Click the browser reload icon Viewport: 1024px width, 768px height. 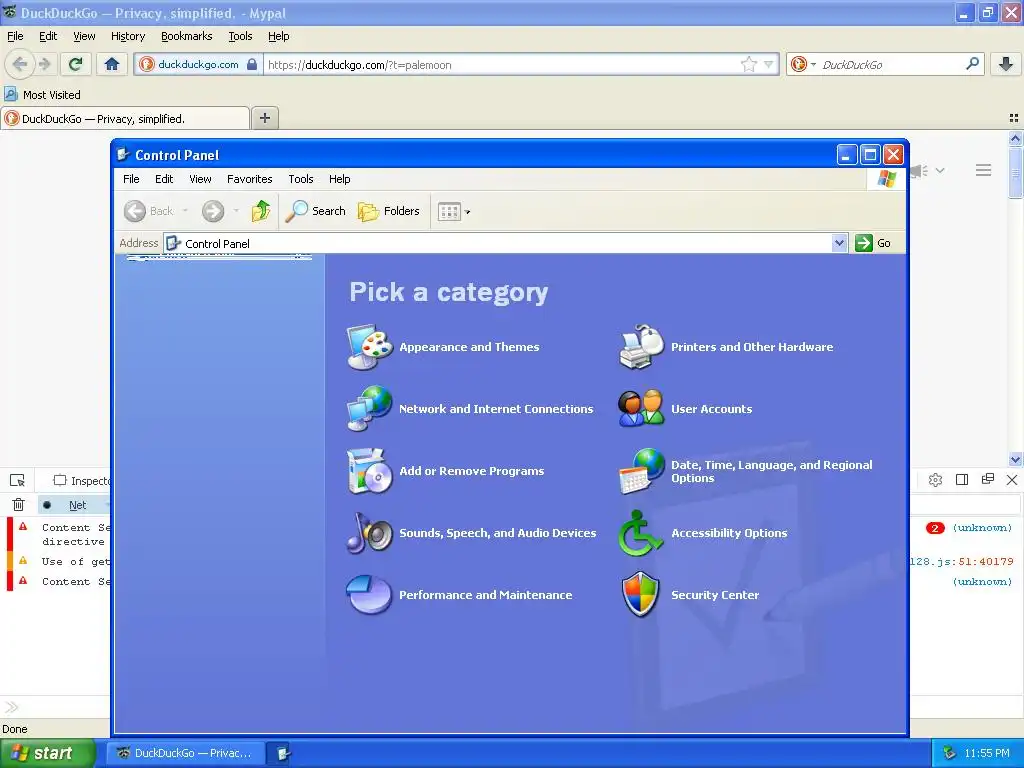coord(76,64)
